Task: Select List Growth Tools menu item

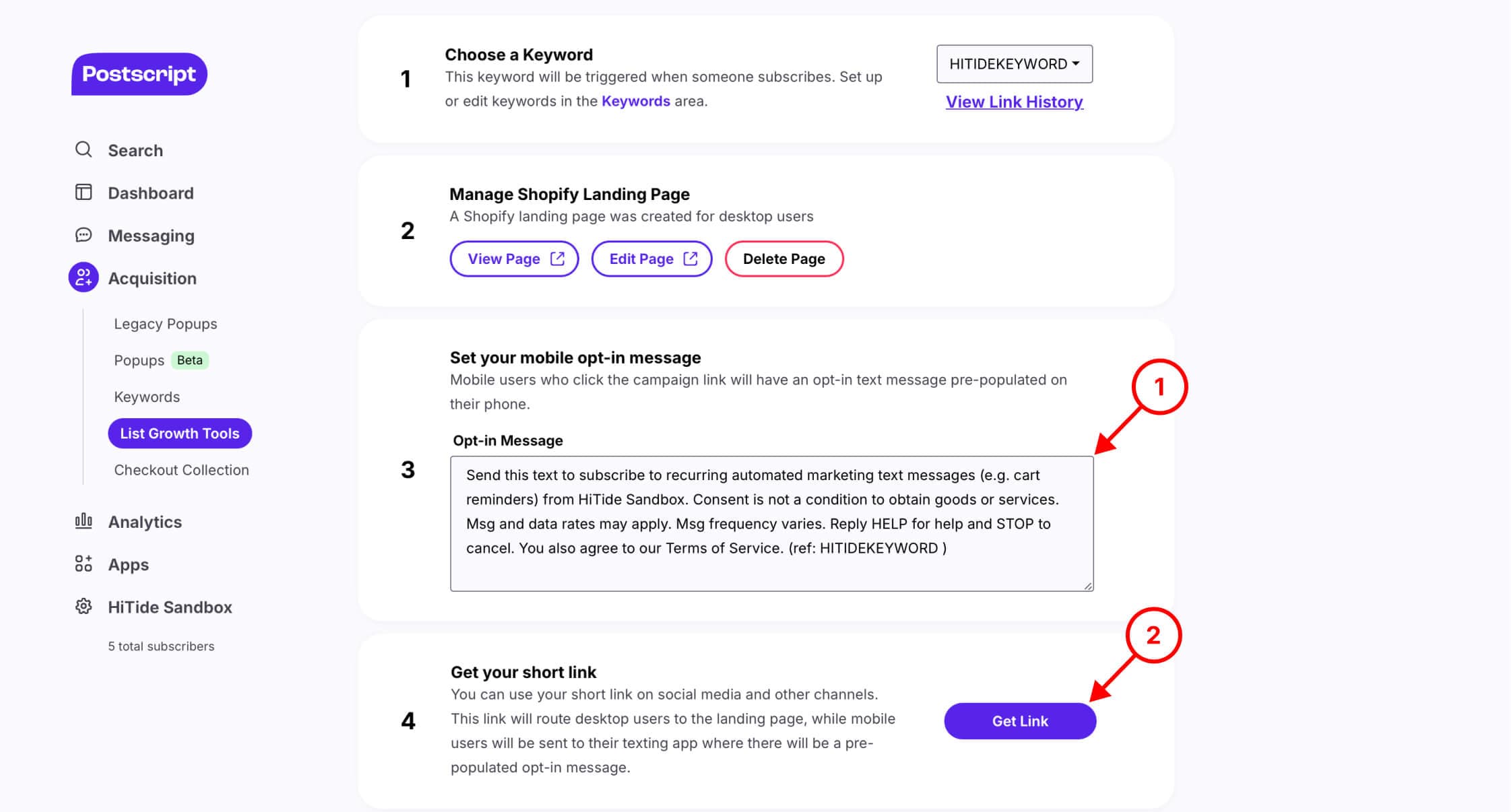Action: click(180, 434)
